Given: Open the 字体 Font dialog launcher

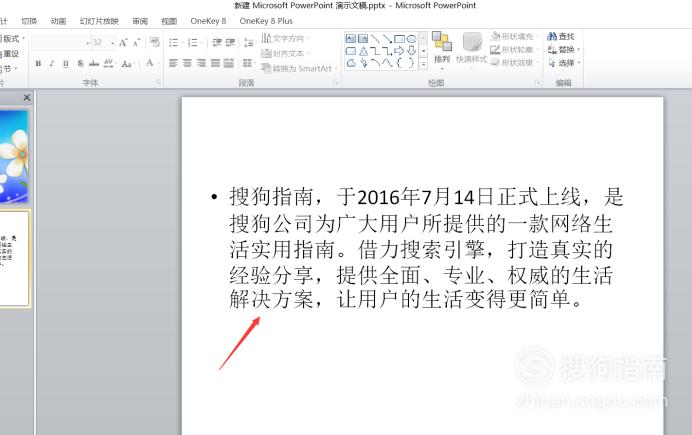Looking at the screenshot, I should coord(158,82).
